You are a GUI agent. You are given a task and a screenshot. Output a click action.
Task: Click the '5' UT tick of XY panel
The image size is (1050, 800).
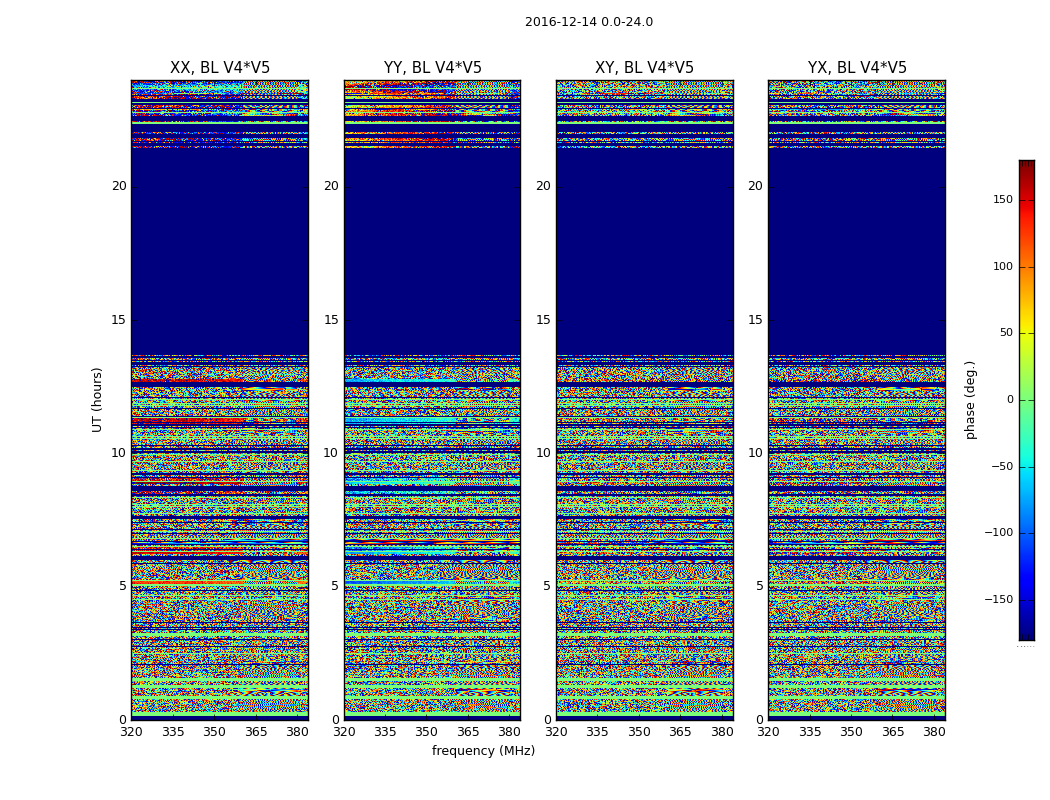(x=548, y=586)
